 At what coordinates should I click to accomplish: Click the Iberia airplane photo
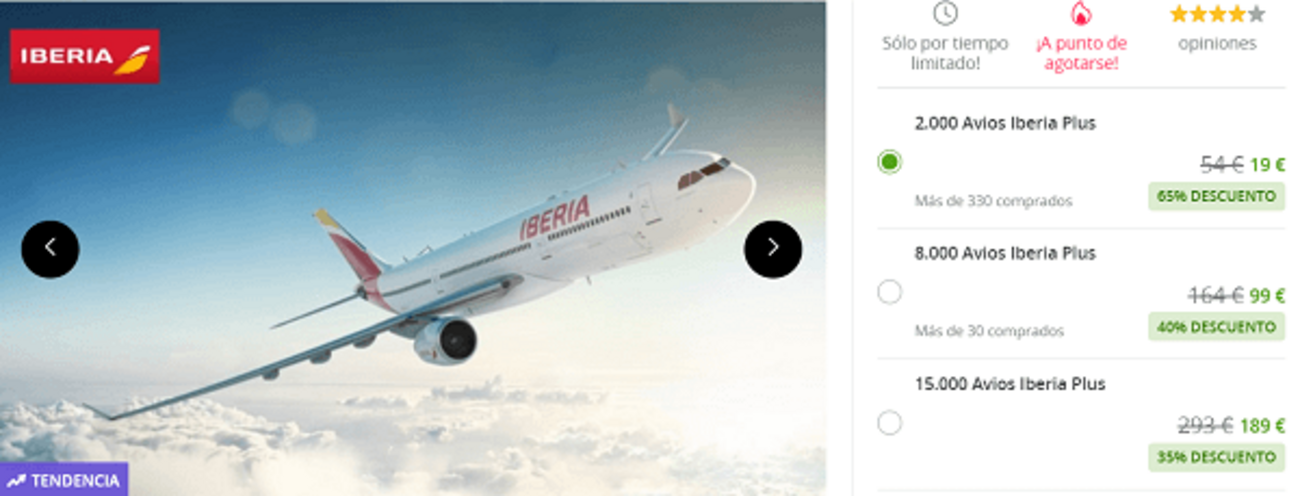click(413, 248)
